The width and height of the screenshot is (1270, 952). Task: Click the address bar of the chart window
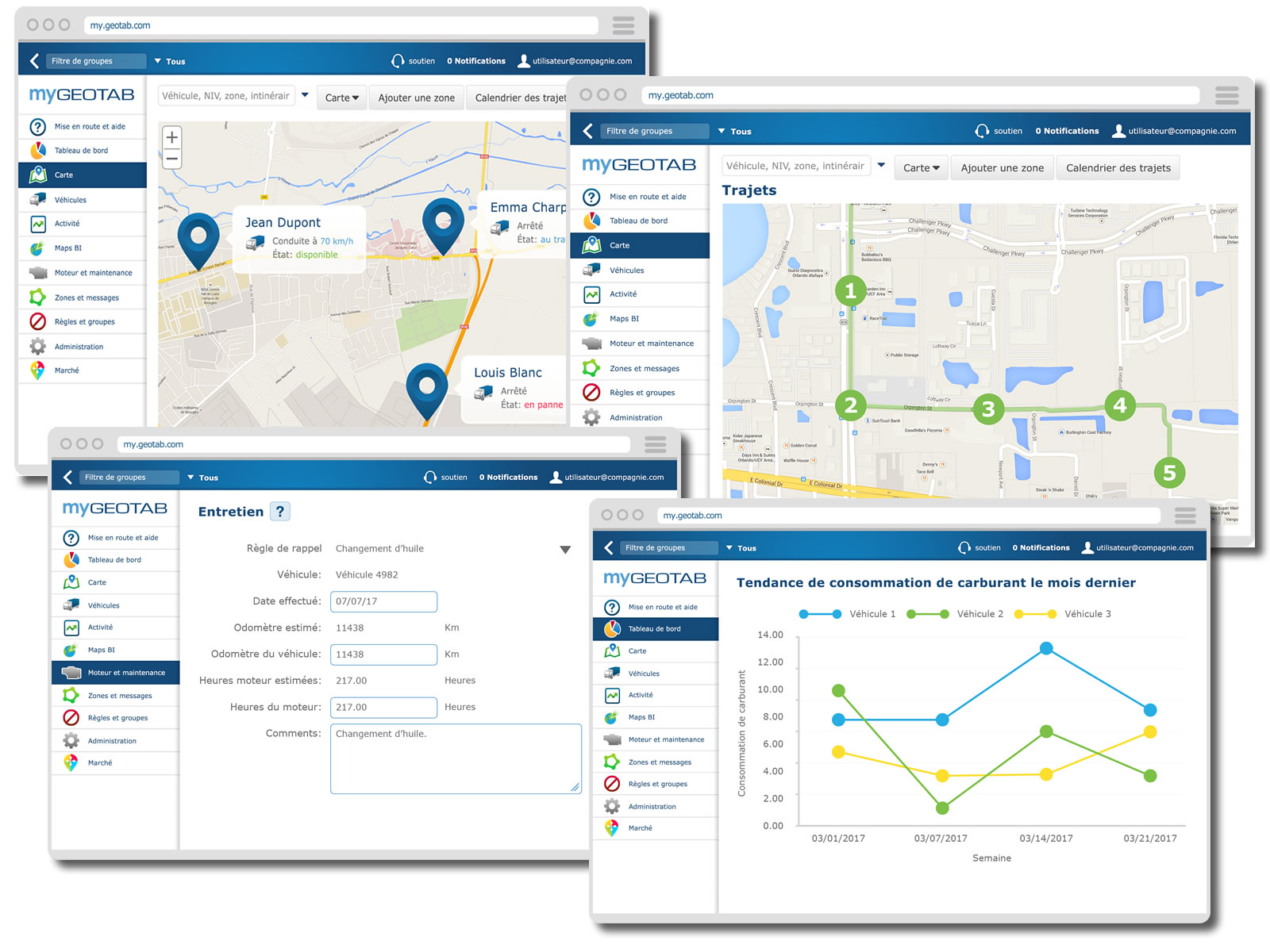click(909, 516)
